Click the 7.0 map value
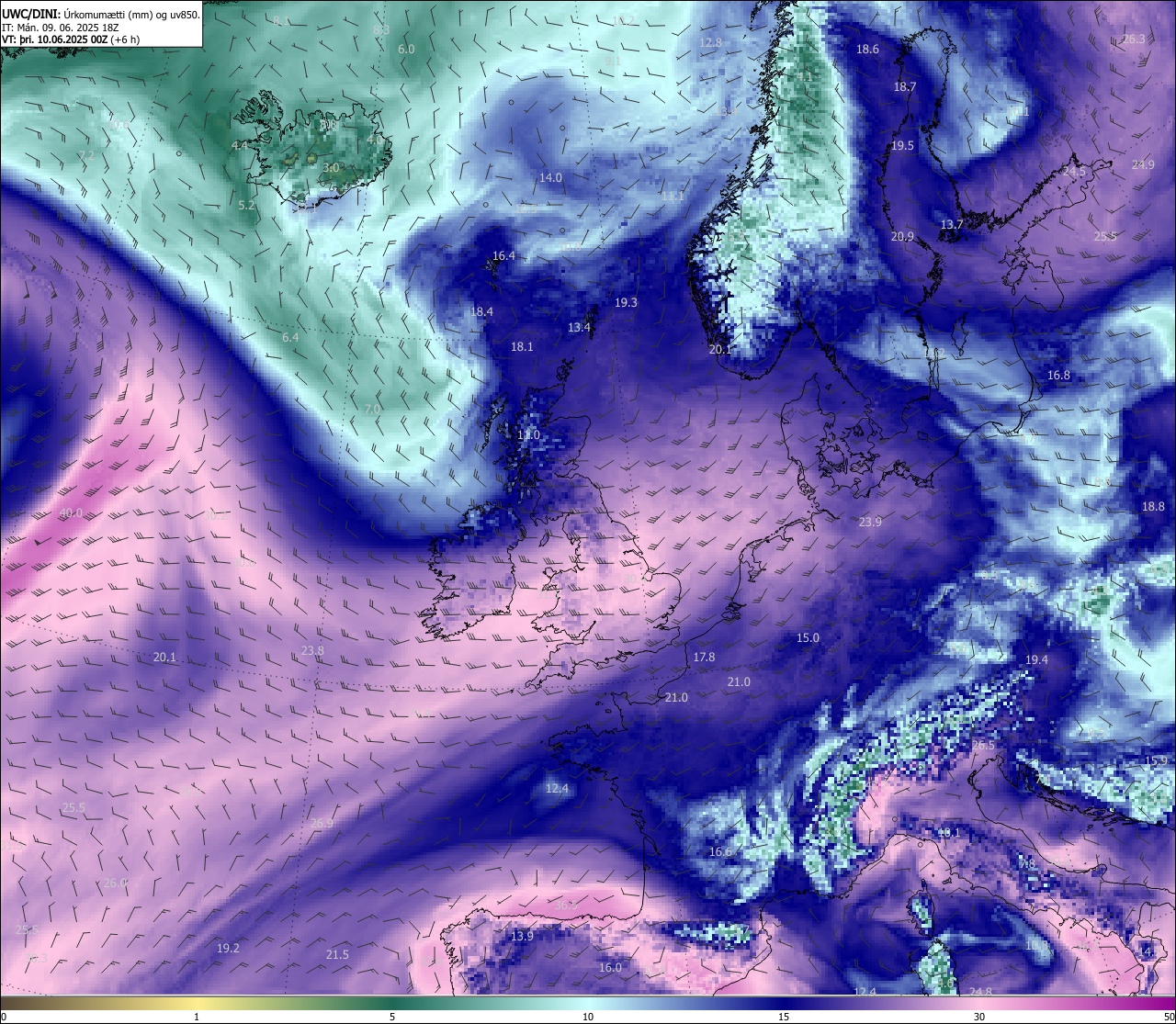 [372, 410]
